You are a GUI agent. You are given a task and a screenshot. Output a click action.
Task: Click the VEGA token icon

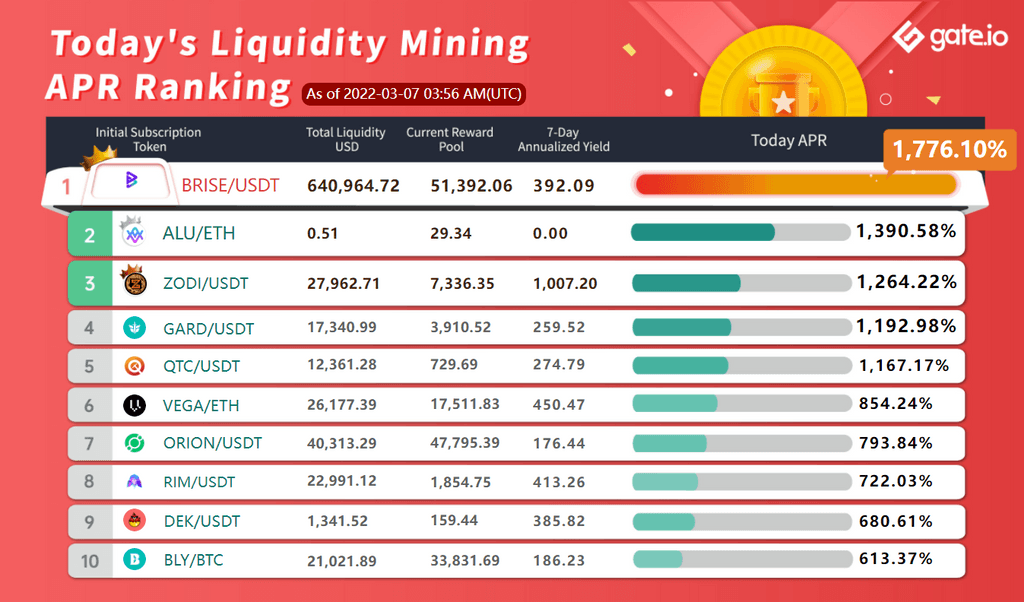pyautogui.click(x=133, y=405)
